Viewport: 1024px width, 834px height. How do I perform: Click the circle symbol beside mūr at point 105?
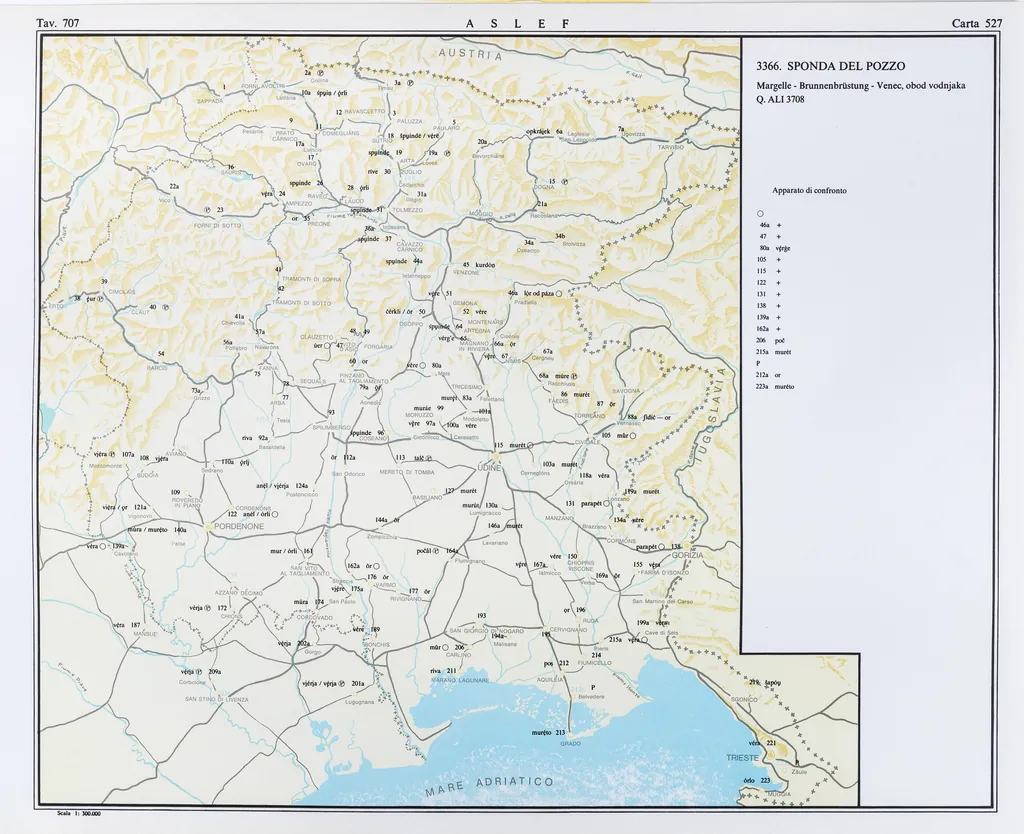pyautogui.click(x=633, y=436)
